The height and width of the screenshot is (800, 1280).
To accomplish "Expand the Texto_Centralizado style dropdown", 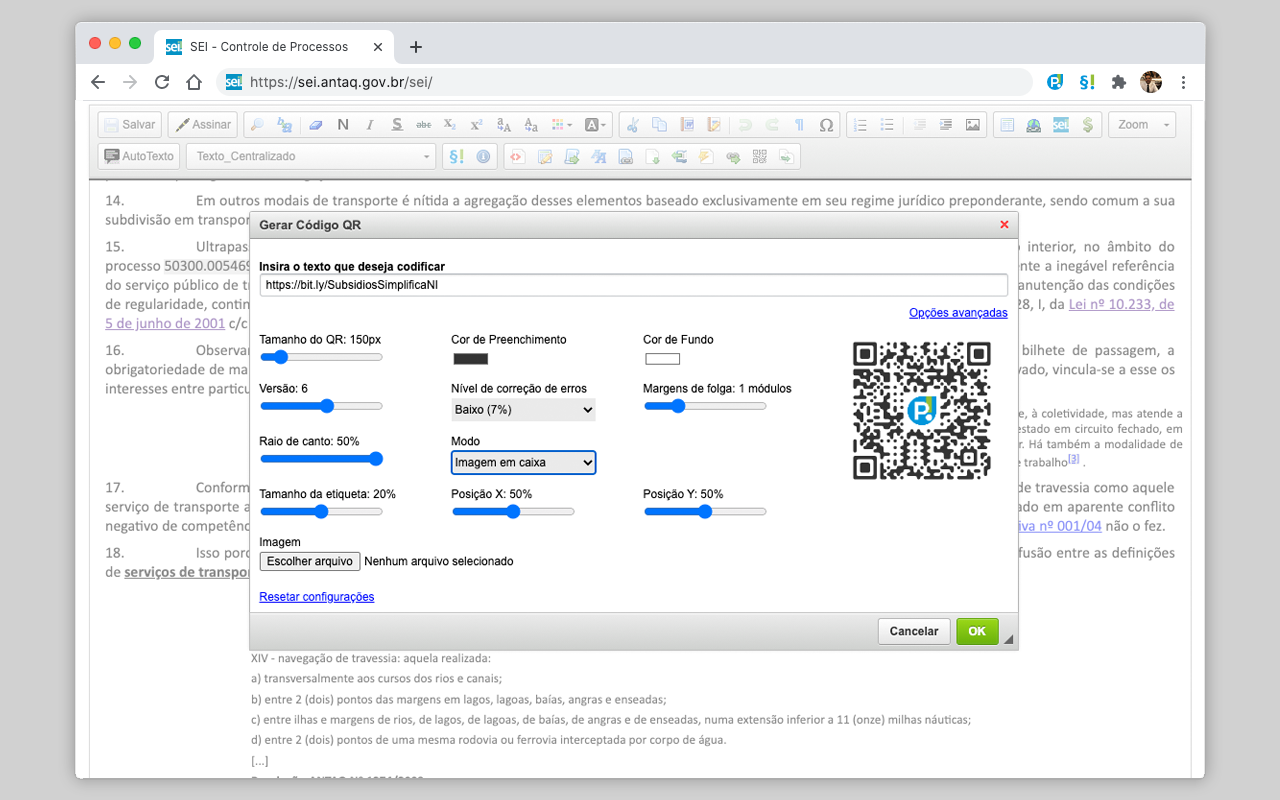I will (311, 156).
